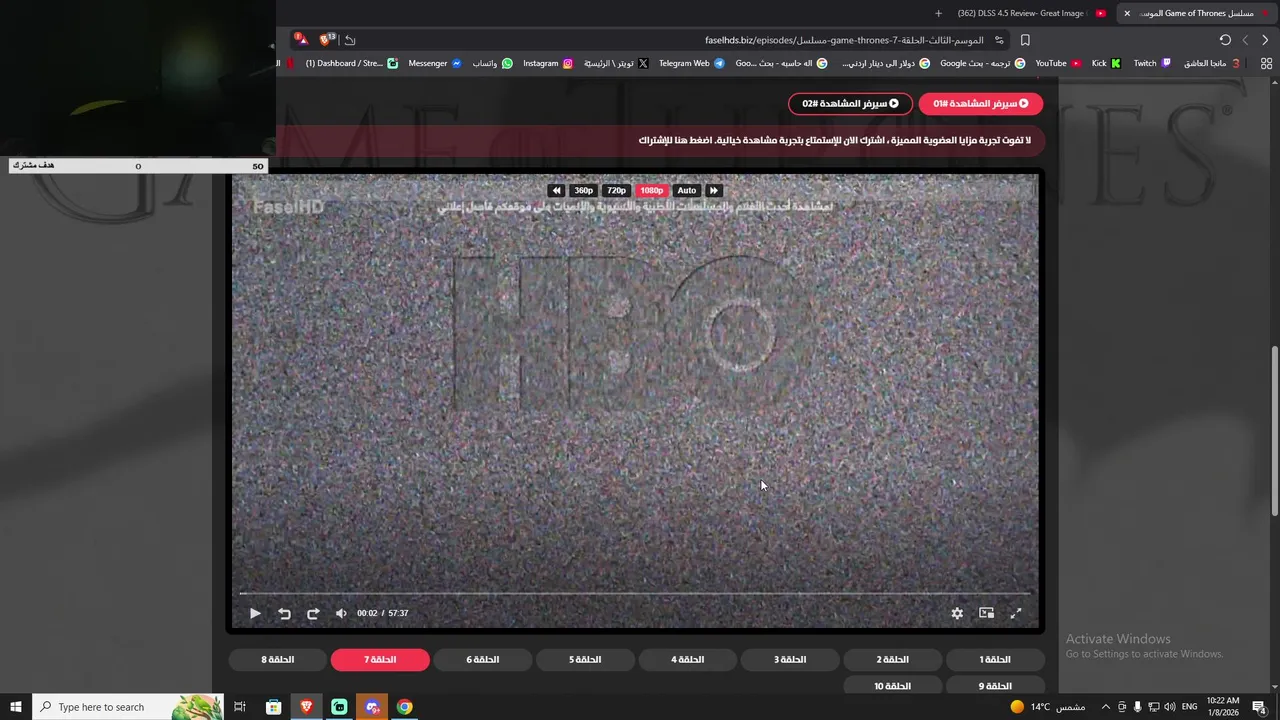1280x720 pixels.
Task: Open the Windows Start menu
Action: pos(16,707)
